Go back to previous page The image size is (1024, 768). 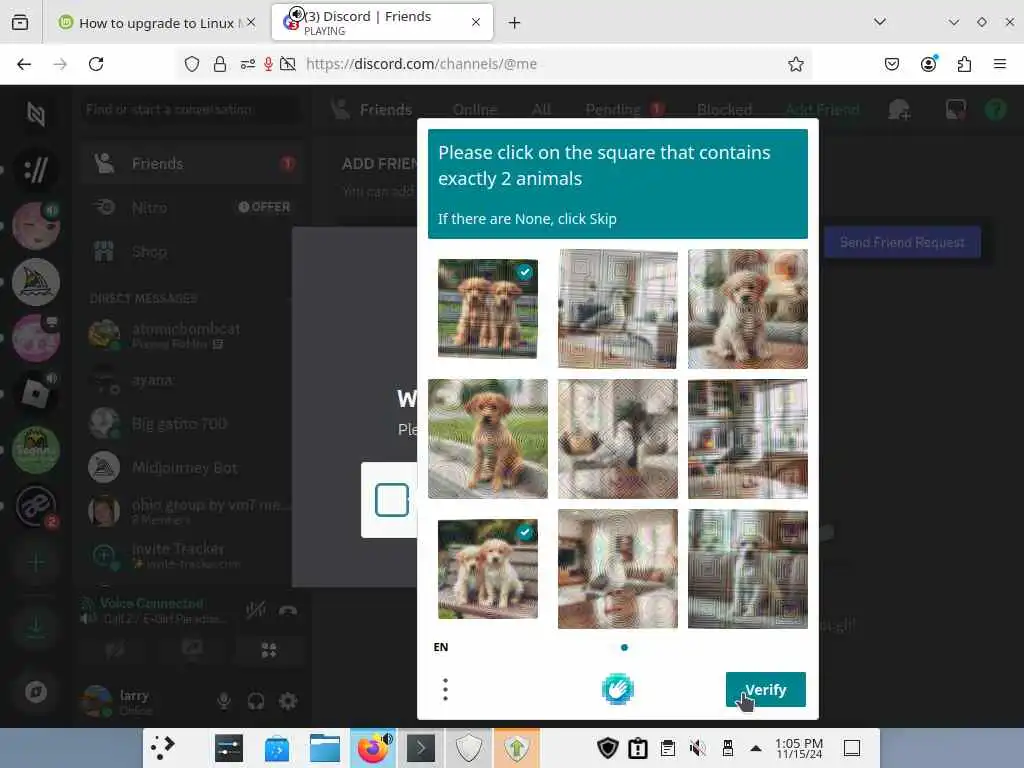(x=24, y=64)
